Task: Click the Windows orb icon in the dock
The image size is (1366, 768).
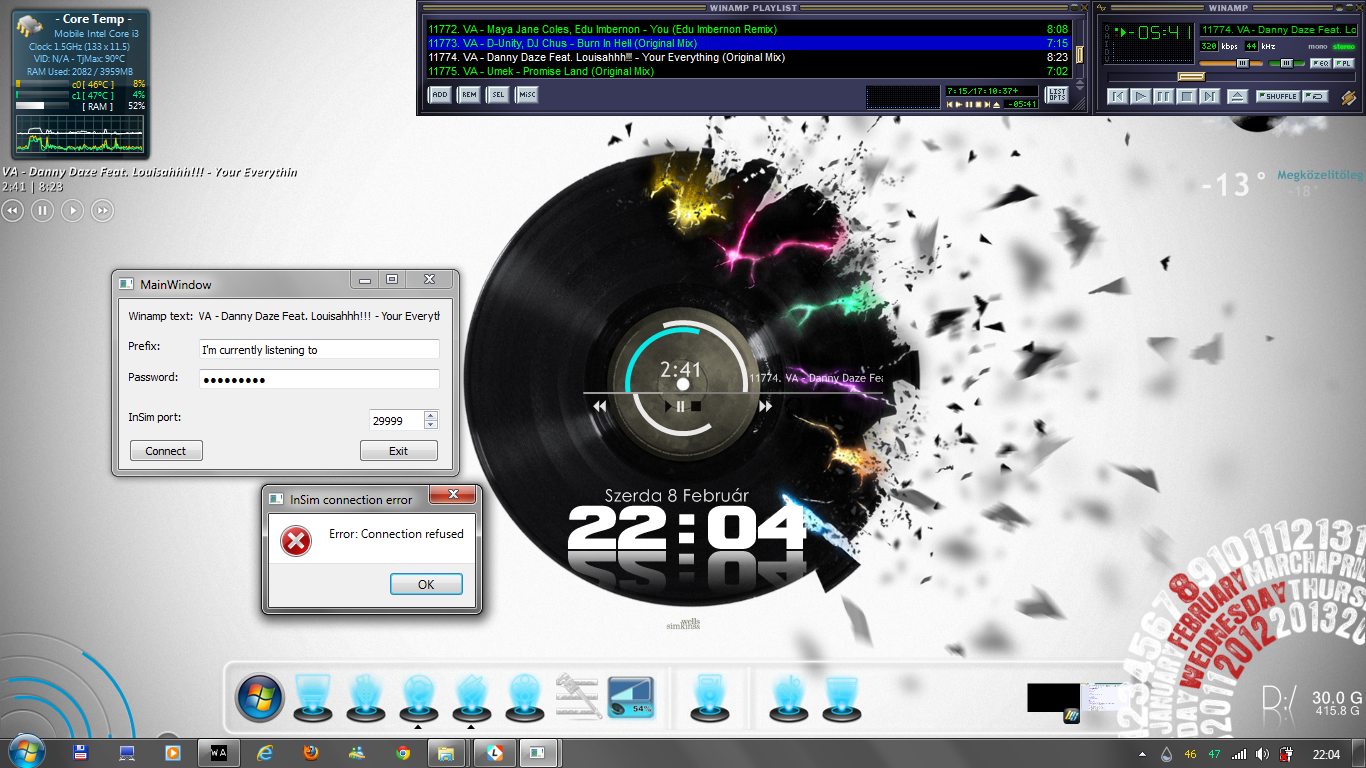Action: (259, 697)
